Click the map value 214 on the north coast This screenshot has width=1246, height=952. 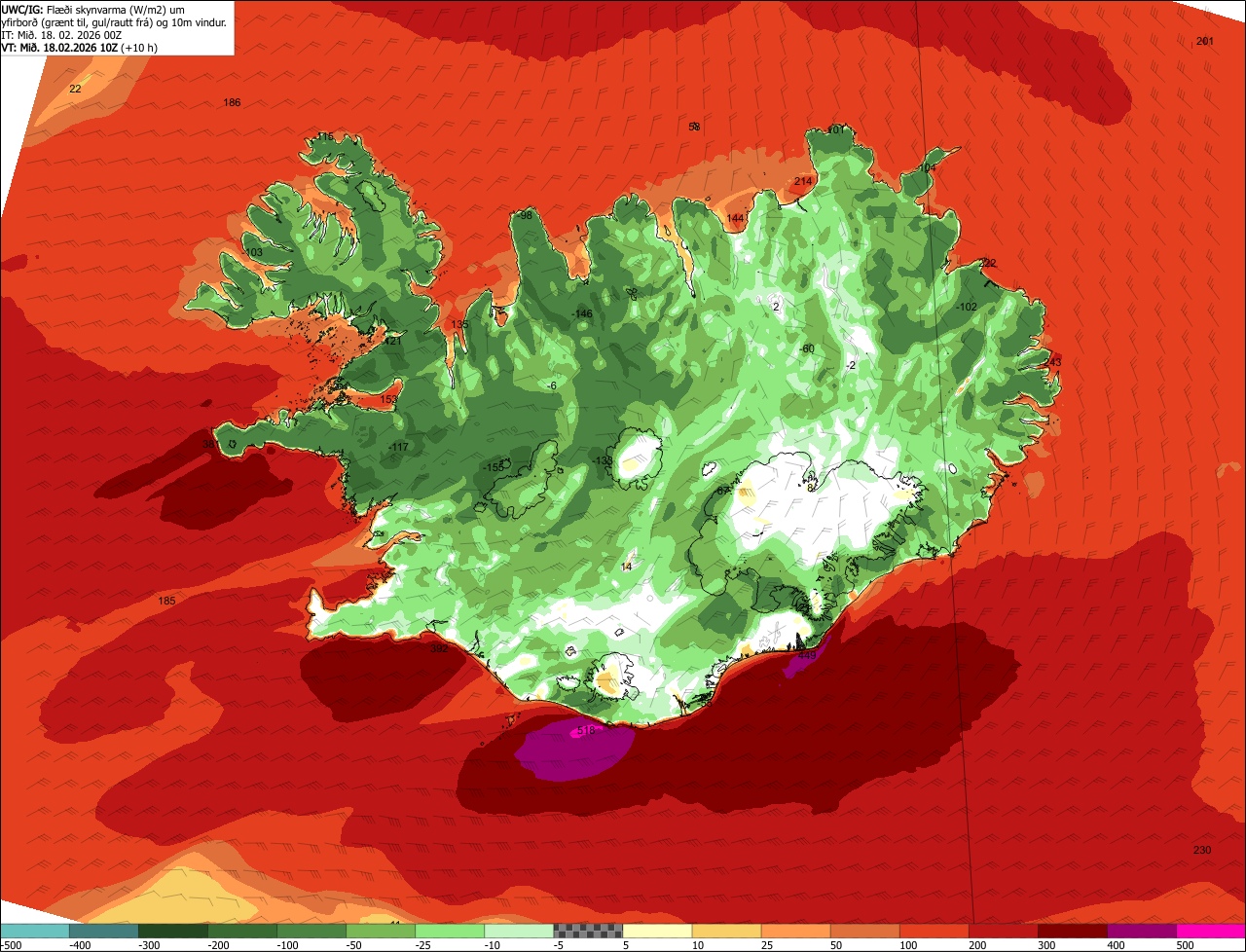pos(803,181)
